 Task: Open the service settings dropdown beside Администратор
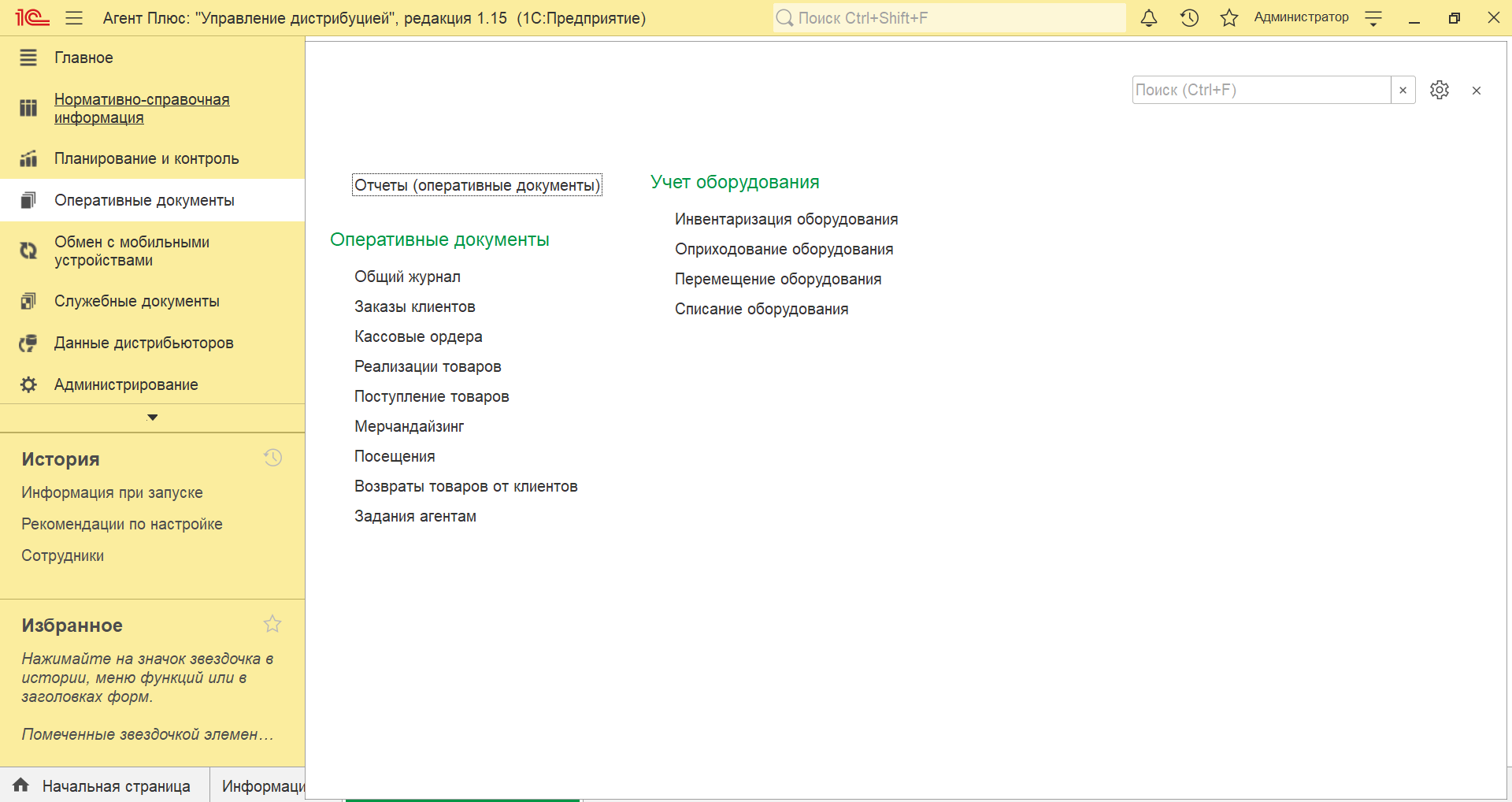1373,18
